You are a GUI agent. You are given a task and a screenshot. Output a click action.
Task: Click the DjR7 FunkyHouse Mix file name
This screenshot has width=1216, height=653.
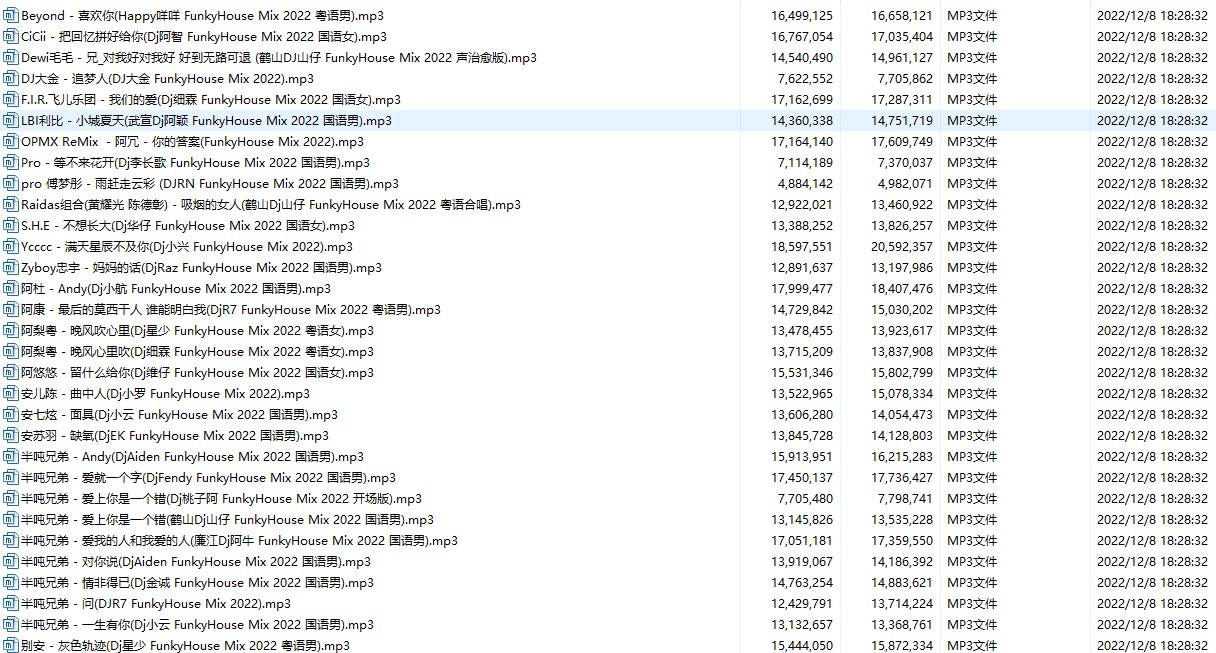point(230,310)
